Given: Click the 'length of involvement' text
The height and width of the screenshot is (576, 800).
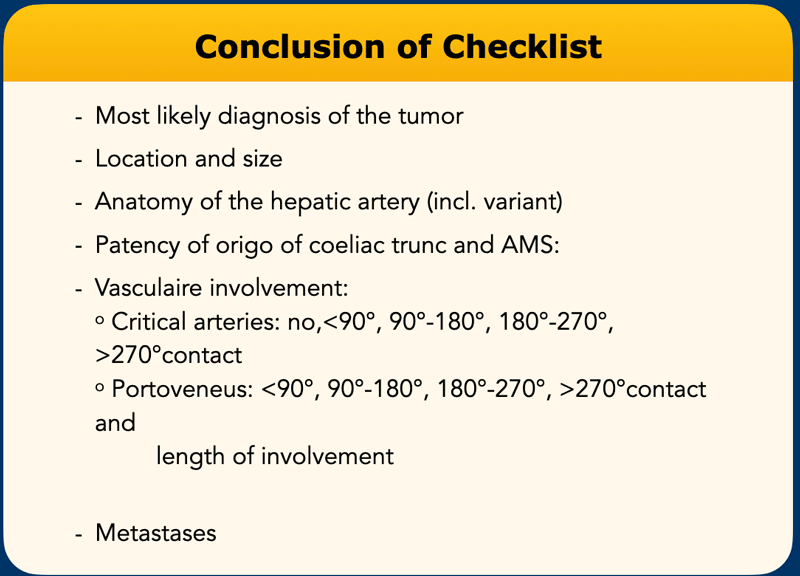Looking at the screenshot, I should coord(275,456).
